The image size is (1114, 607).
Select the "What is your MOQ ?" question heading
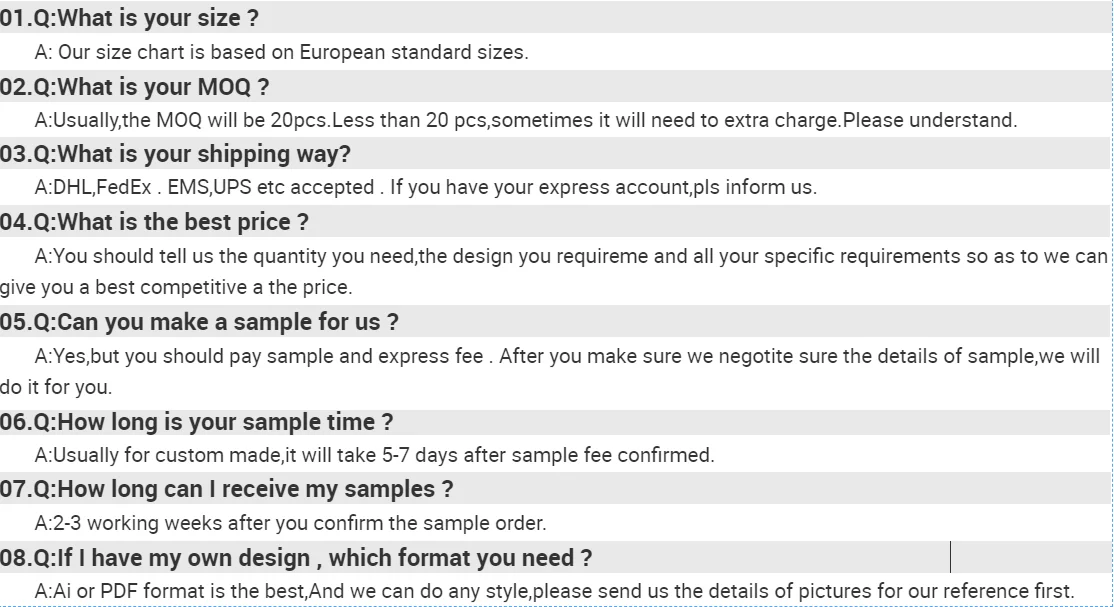[x=134, y=86]
